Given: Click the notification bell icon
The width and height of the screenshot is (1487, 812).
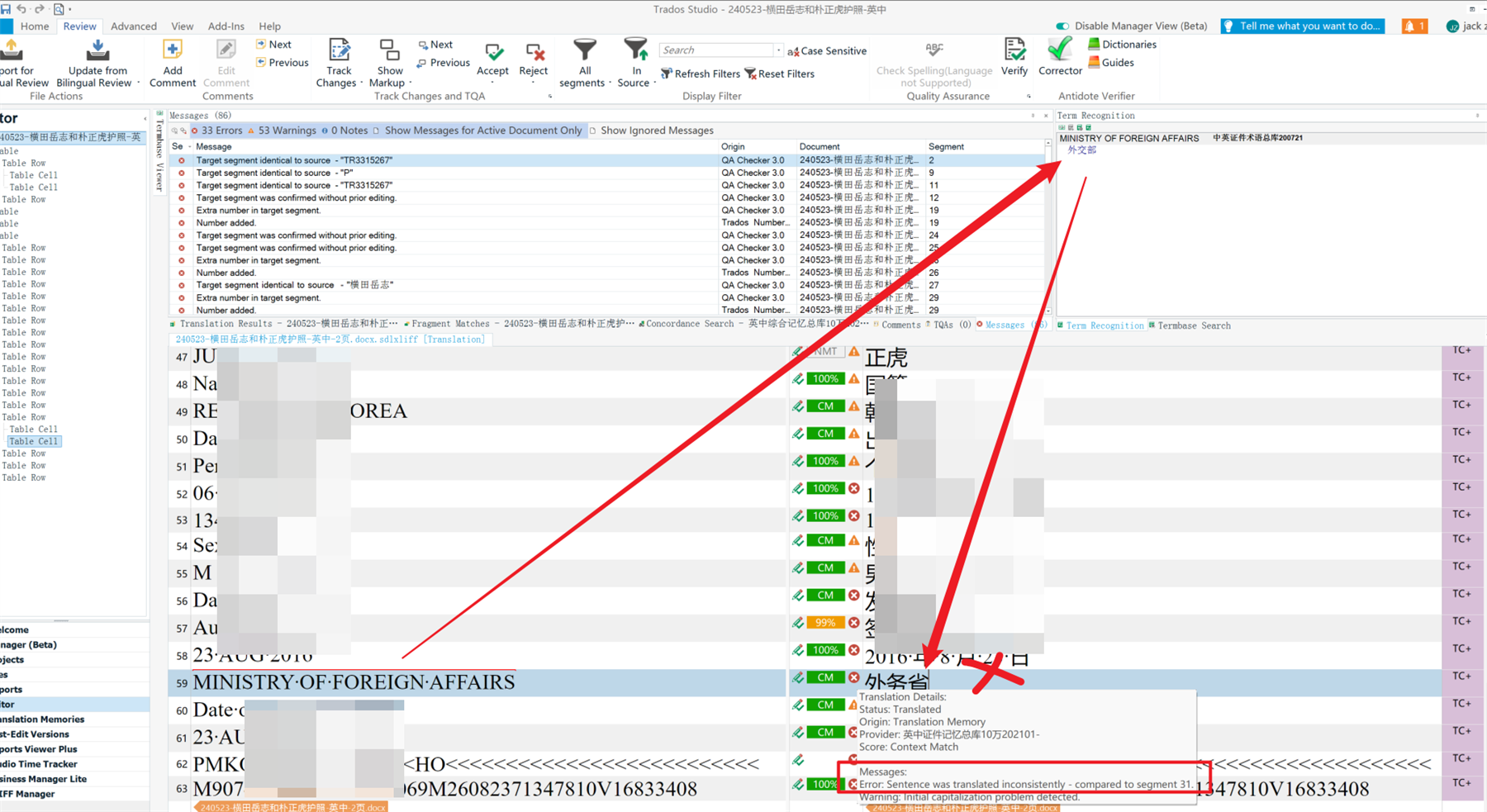Looking at the screenshot, I should (x=1414, y=26).
